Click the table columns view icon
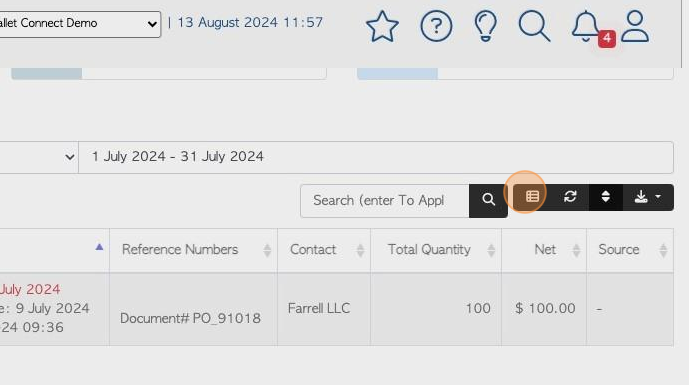The height and width of the screenshot is (385, 689). (532, 196)
